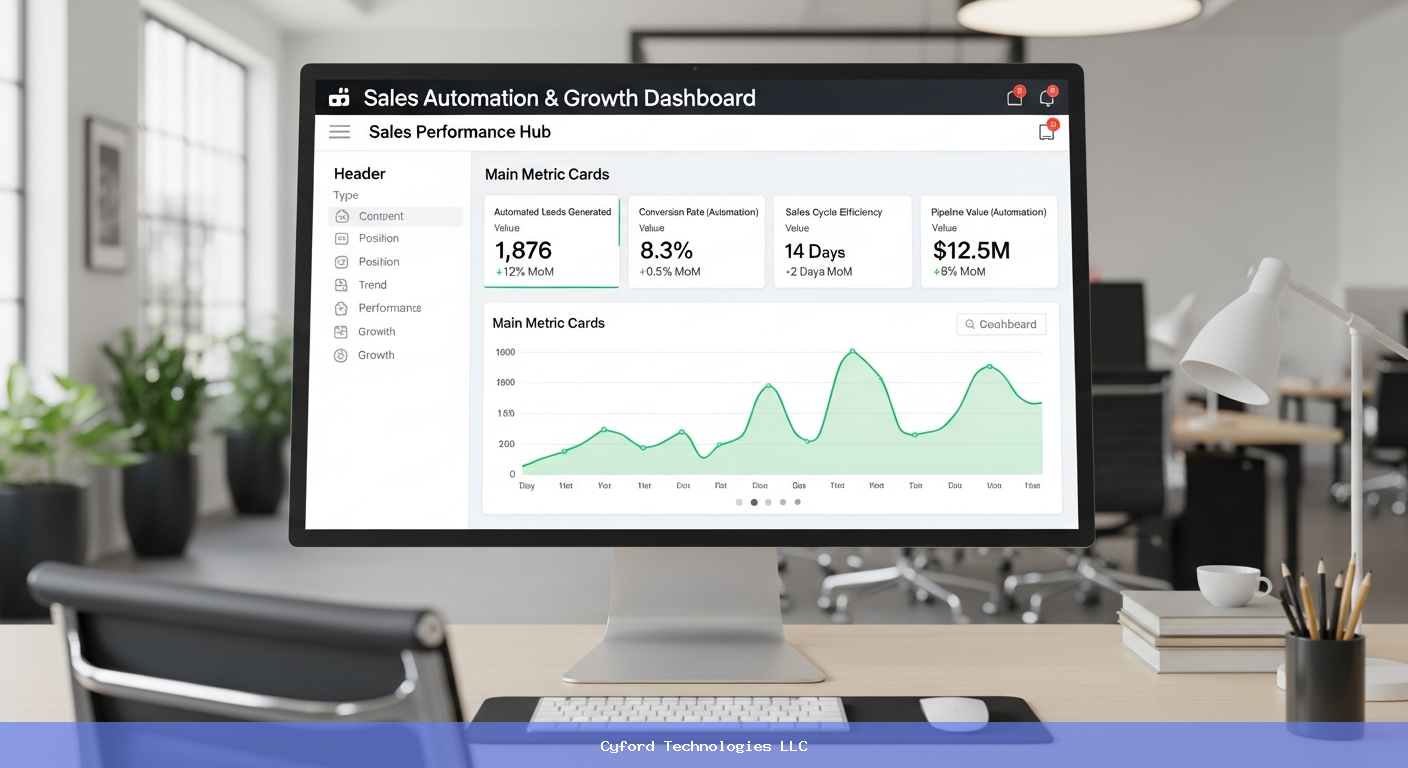The width and height of the screenshot is (1408, 768).
Task: Click the search field in the chart panel
Action: [1001, 324]
